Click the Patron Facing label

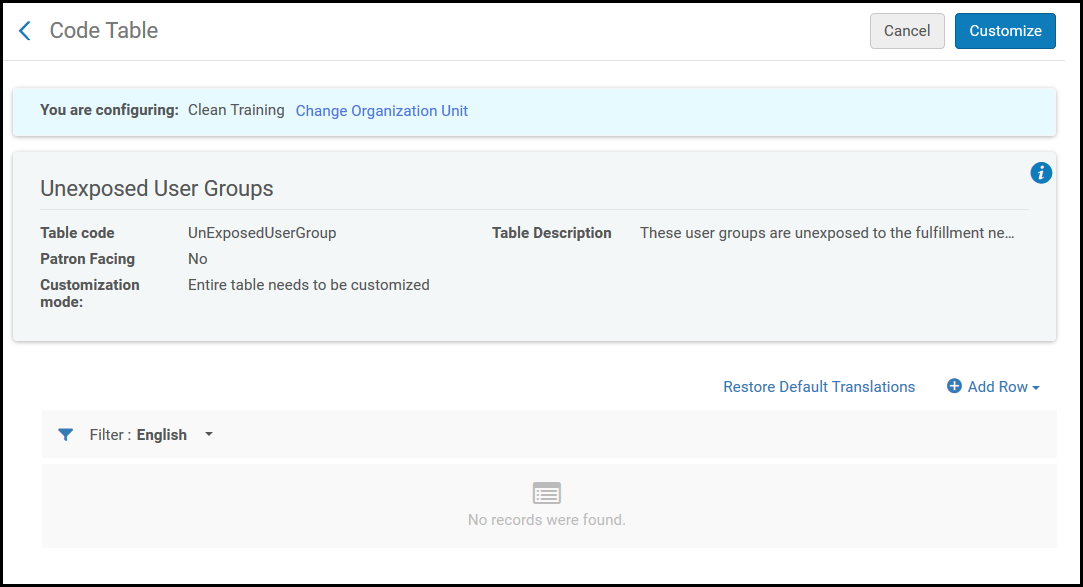(x=87, y=259)
